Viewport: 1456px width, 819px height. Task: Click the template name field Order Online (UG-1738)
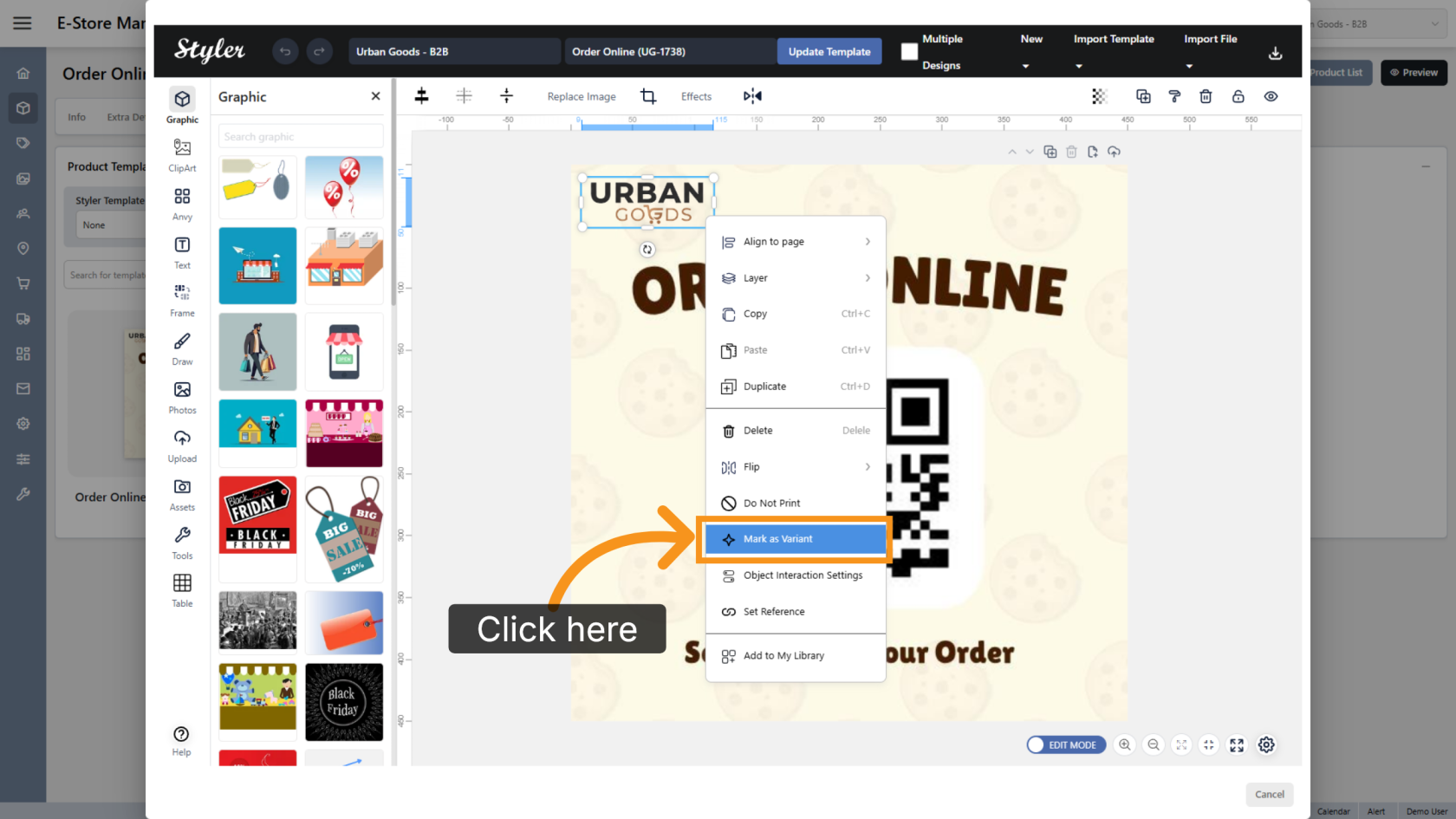pyautogui.click(x=670, y=52)
